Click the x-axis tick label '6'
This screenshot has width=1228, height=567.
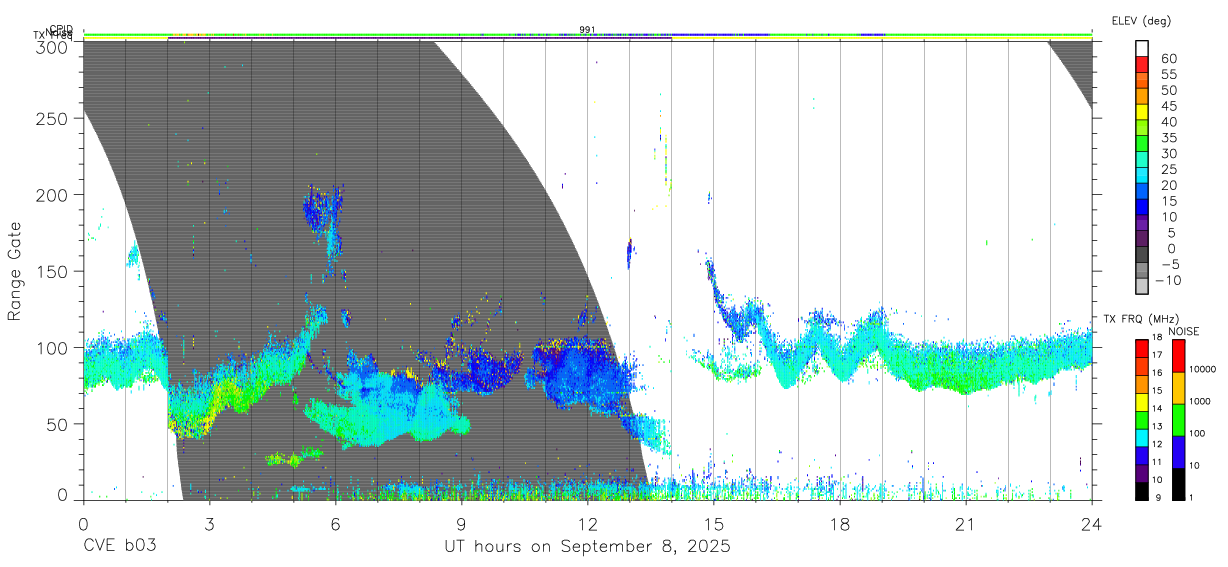[x=335, y=524]
